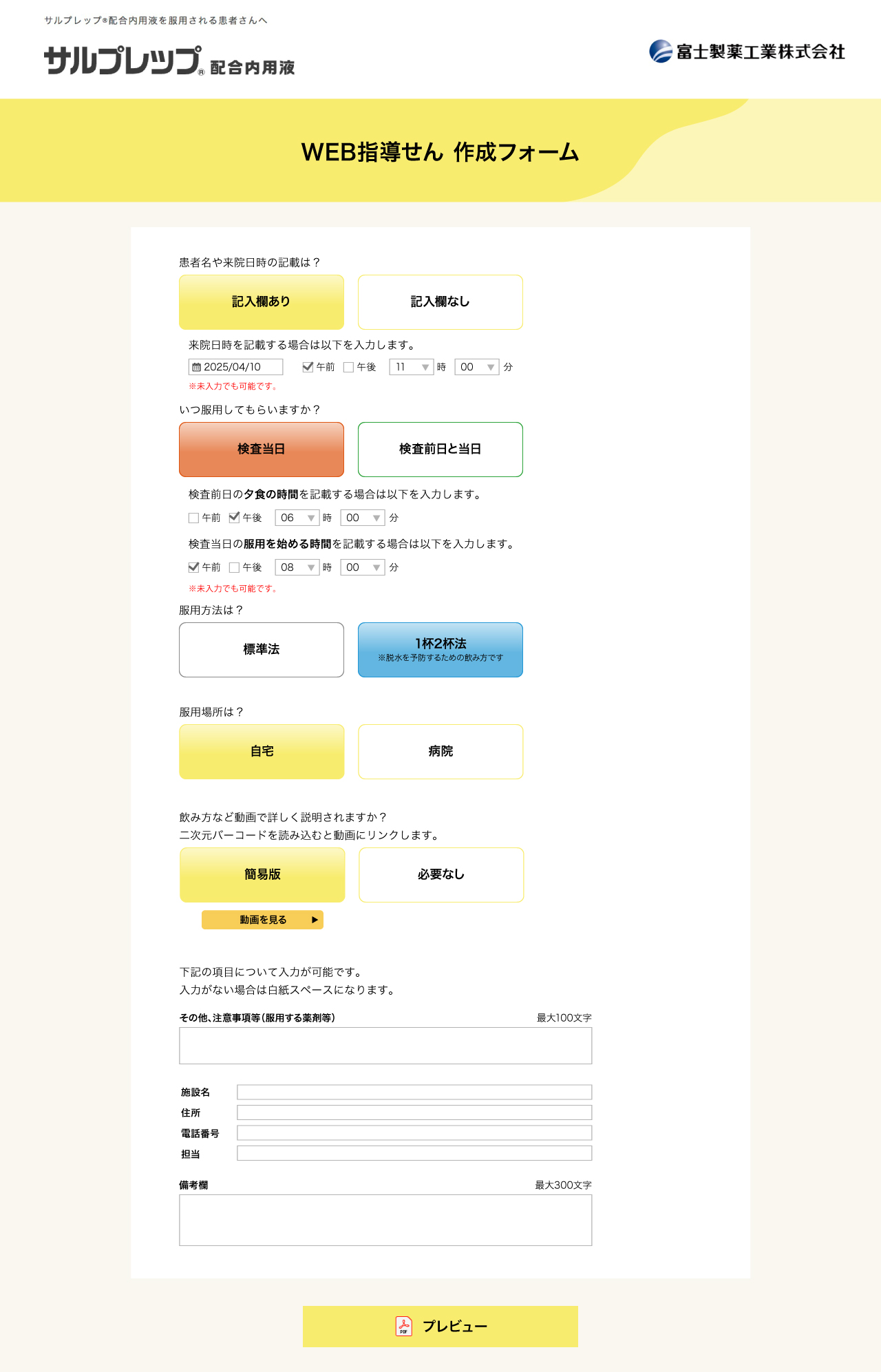
Task: Choose 検査当日 for dosing timing
Action: point(262,450)
